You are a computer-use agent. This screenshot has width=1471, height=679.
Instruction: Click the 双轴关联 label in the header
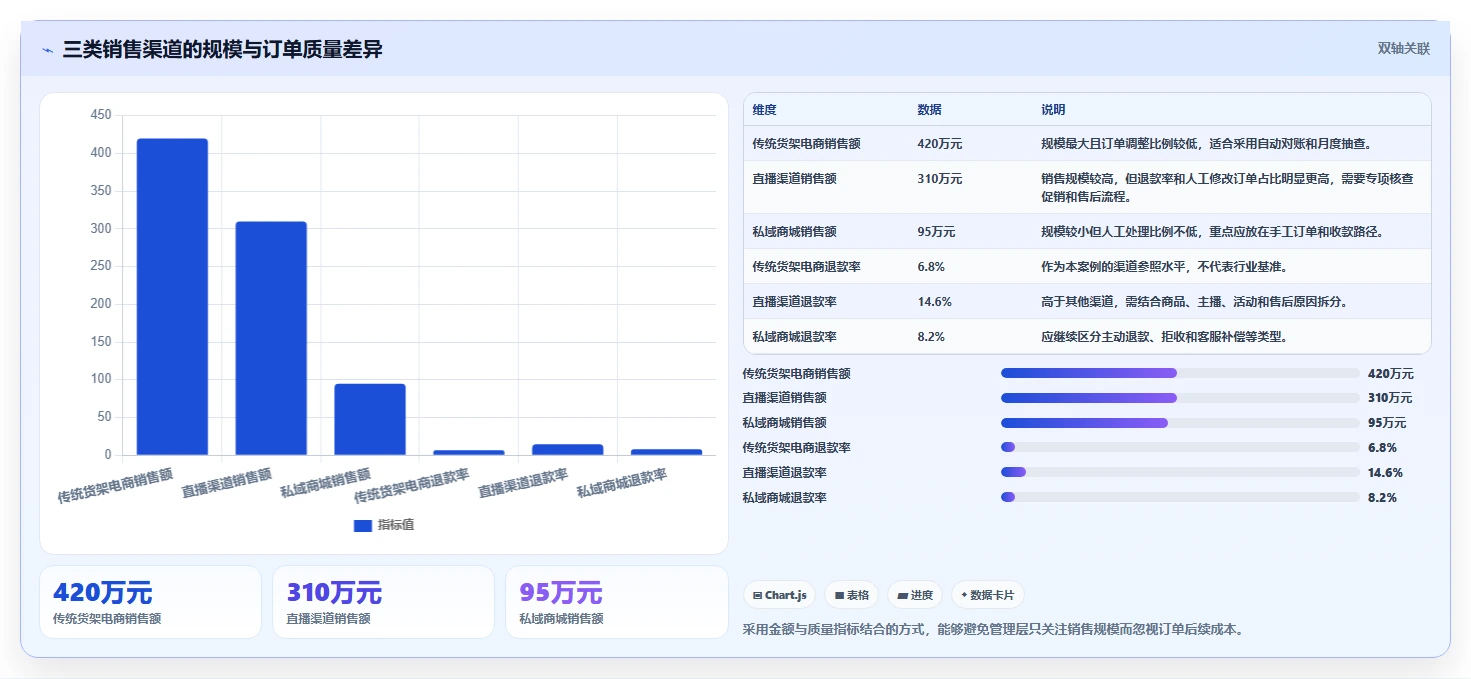(1404, 48)
